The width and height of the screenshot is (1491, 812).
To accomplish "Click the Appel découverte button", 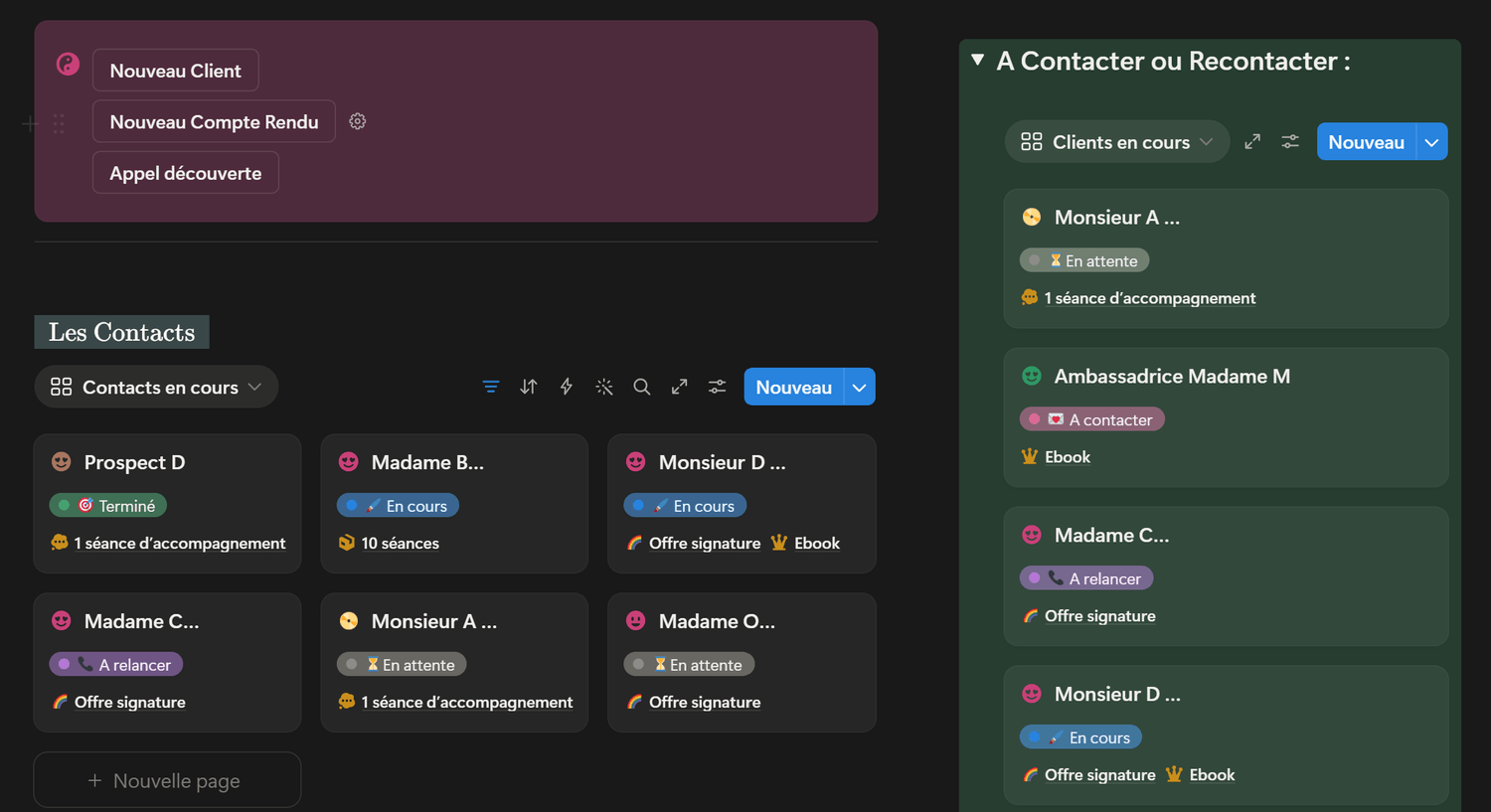I will click(x=186, y=173).
